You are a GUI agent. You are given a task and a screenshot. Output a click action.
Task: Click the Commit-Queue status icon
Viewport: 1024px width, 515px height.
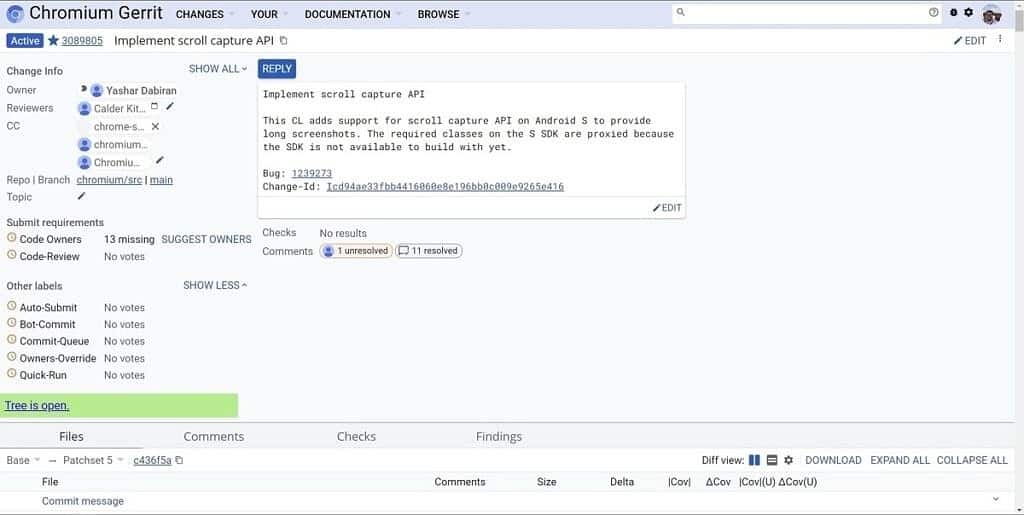pyautogui.click(x=12, y=340)
